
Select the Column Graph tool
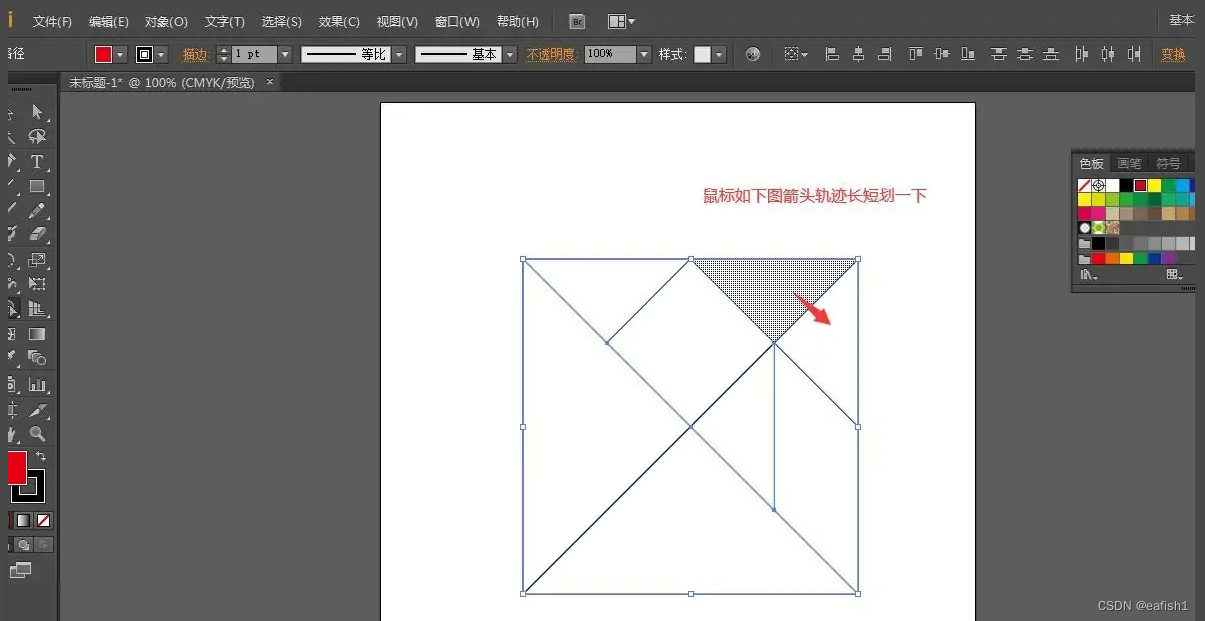click(x=37, y=384)
